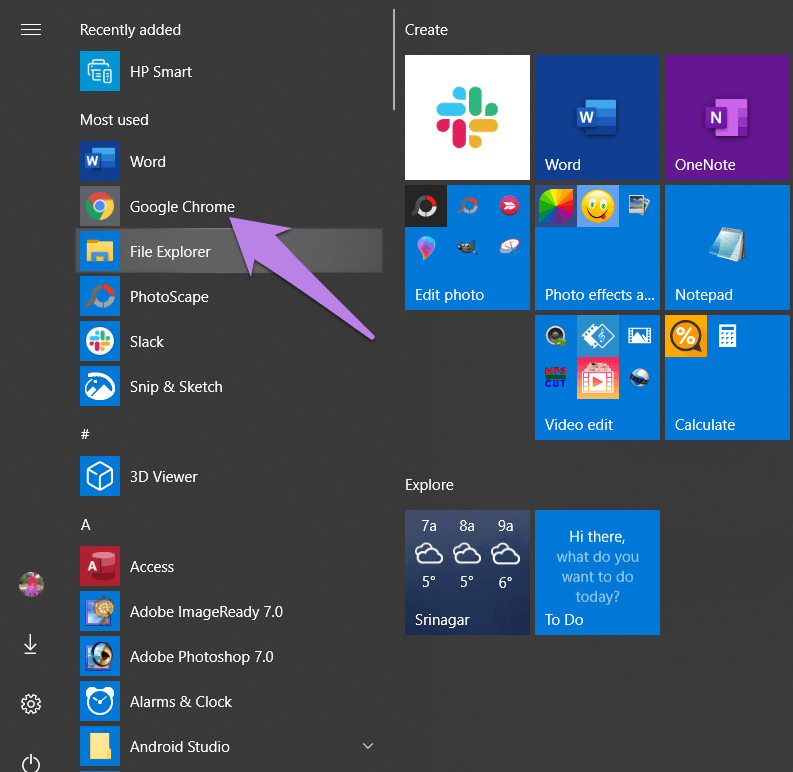Open Settings gear in the sidebar

(x=31, y=704)
